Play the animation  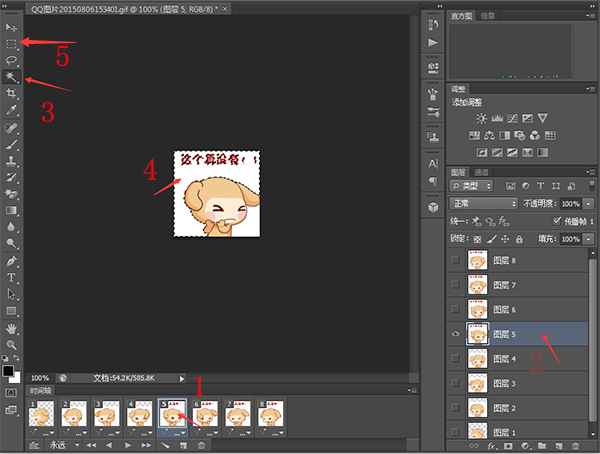coord(127,445)
